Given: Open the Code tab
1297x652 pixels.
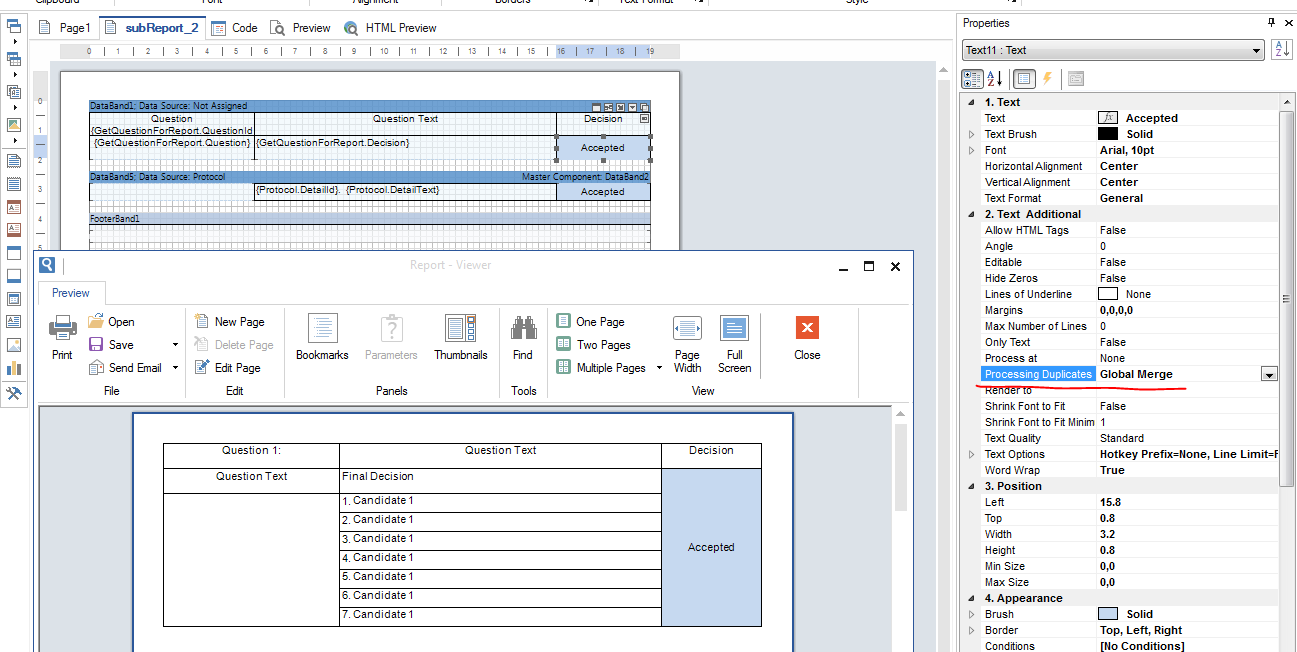Looking at the screenshot, I should pyautogui.click(x=235, y=28).
